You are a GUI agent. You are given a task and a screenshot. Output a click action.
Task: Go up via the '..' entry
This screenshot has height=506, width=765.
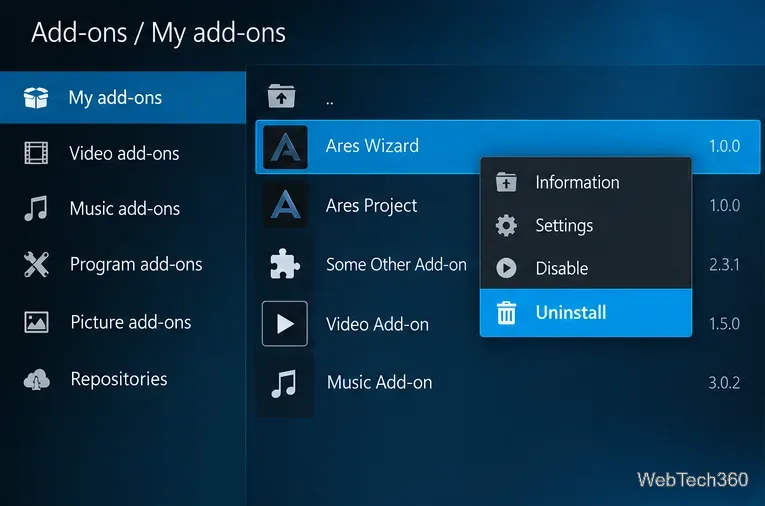(x=508, y=96)
